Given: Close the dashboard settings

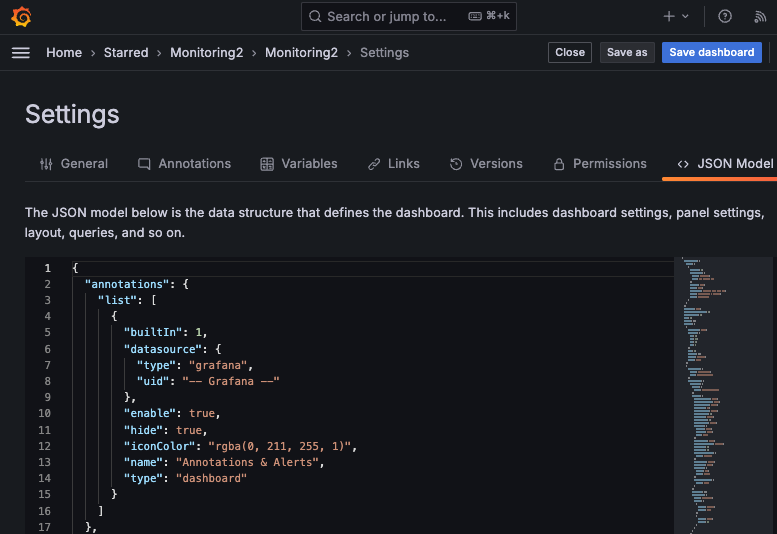Looking at the screenshot, I should tap(570, 53).
